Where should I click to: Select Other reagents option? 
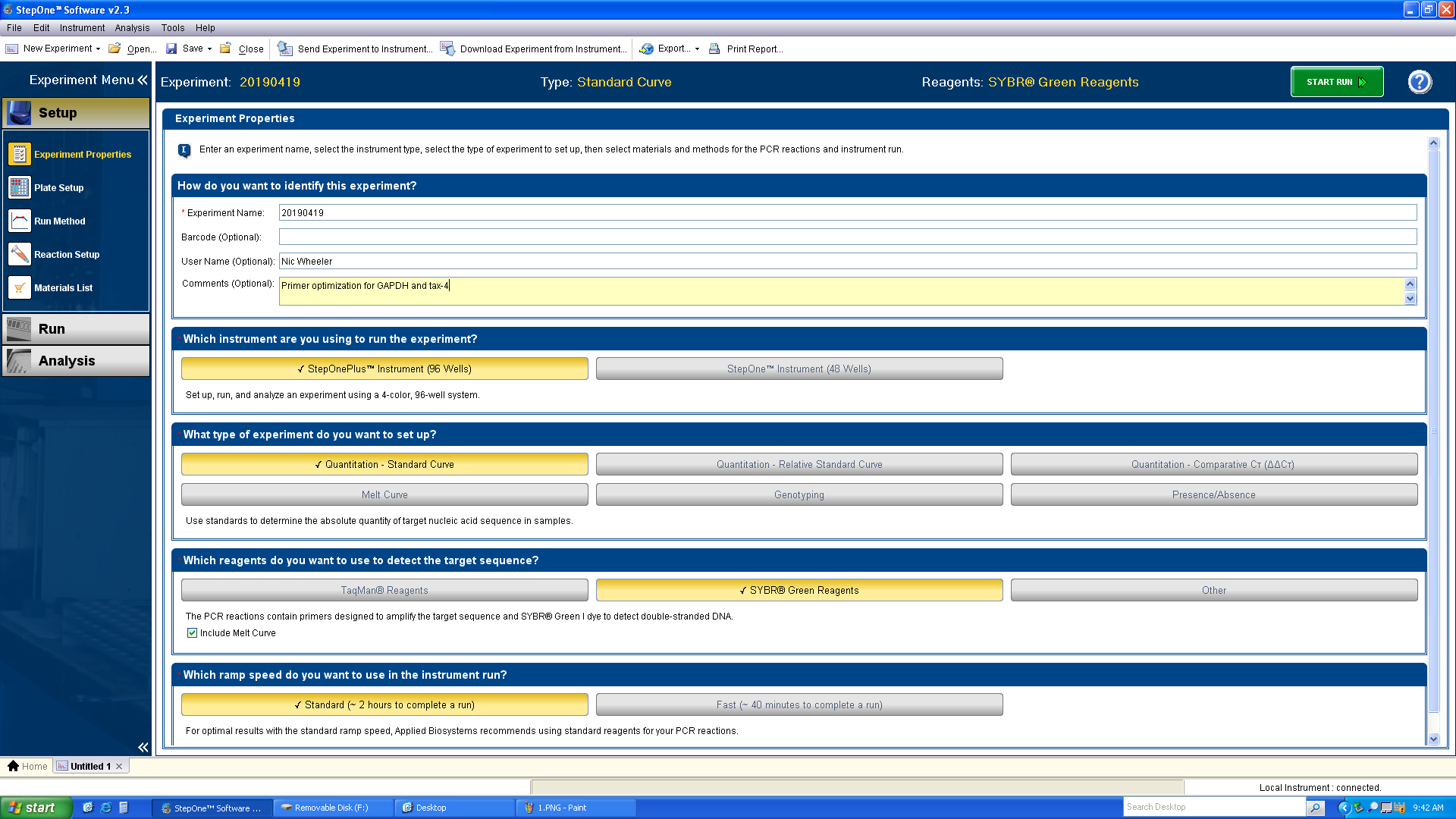pyautogui.click(x=1214, y=590)
